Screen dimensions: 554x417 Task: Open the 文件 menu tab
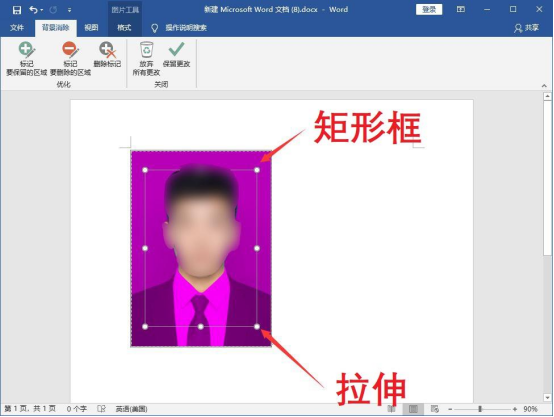17,28
